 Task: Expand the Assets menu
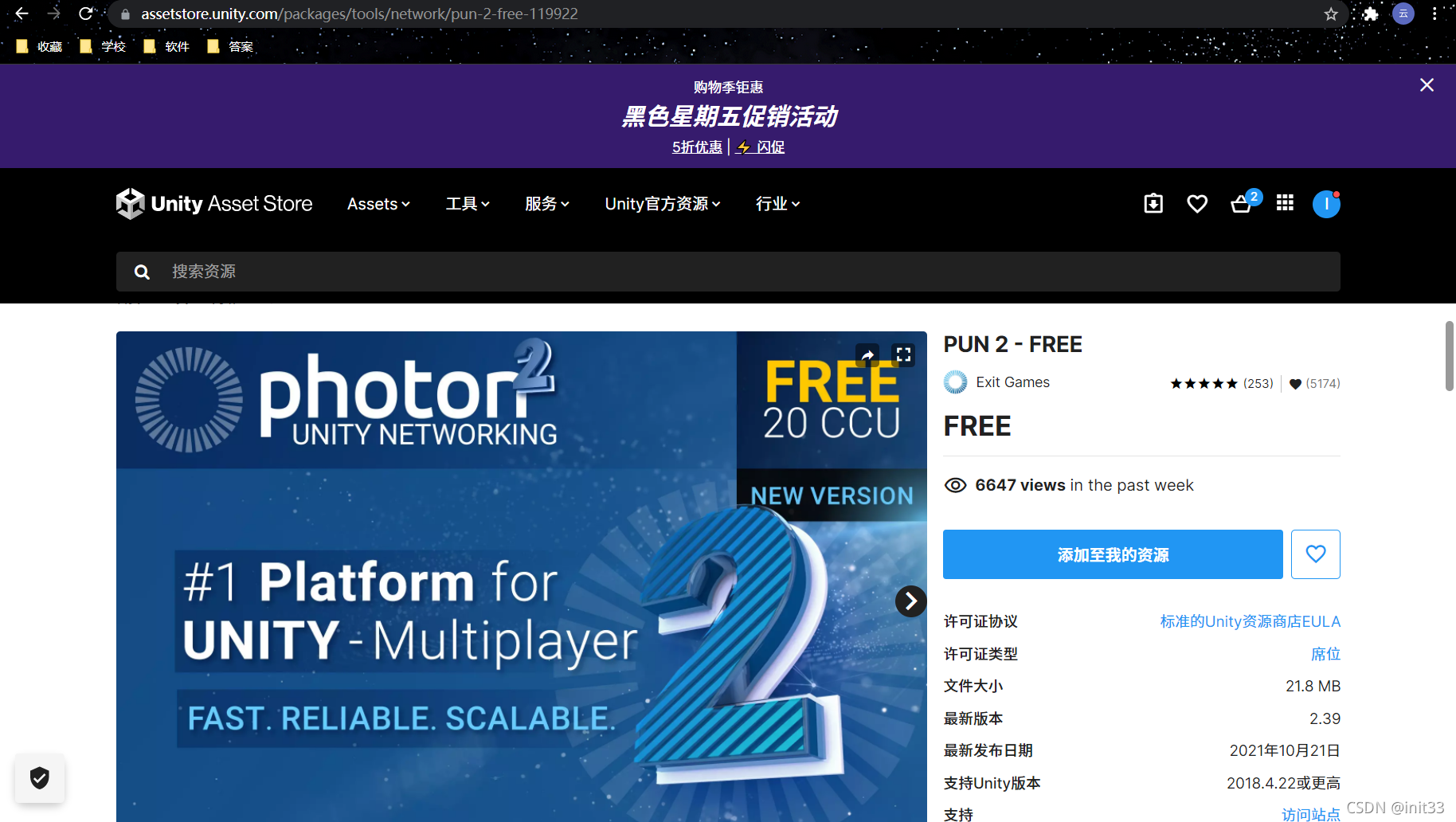coord(378,204)
